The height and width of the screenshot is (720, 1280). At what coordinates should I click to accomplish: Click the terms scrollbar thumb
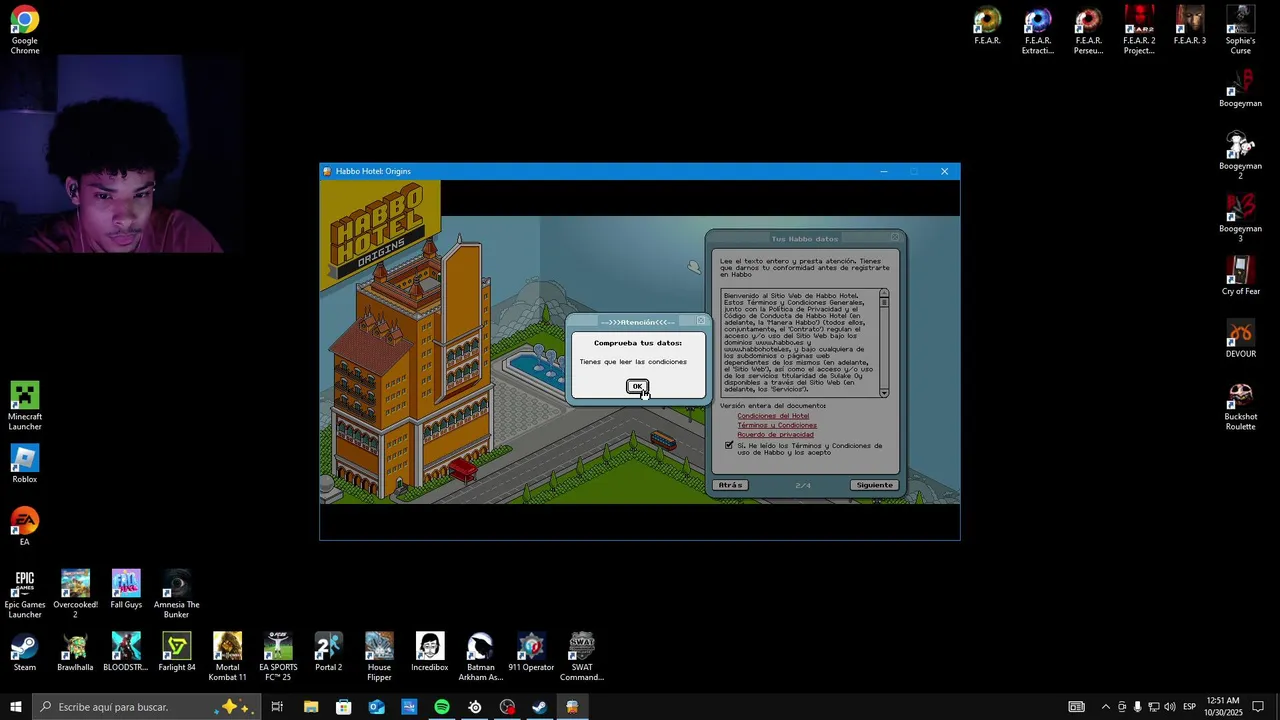click(884, 302)
